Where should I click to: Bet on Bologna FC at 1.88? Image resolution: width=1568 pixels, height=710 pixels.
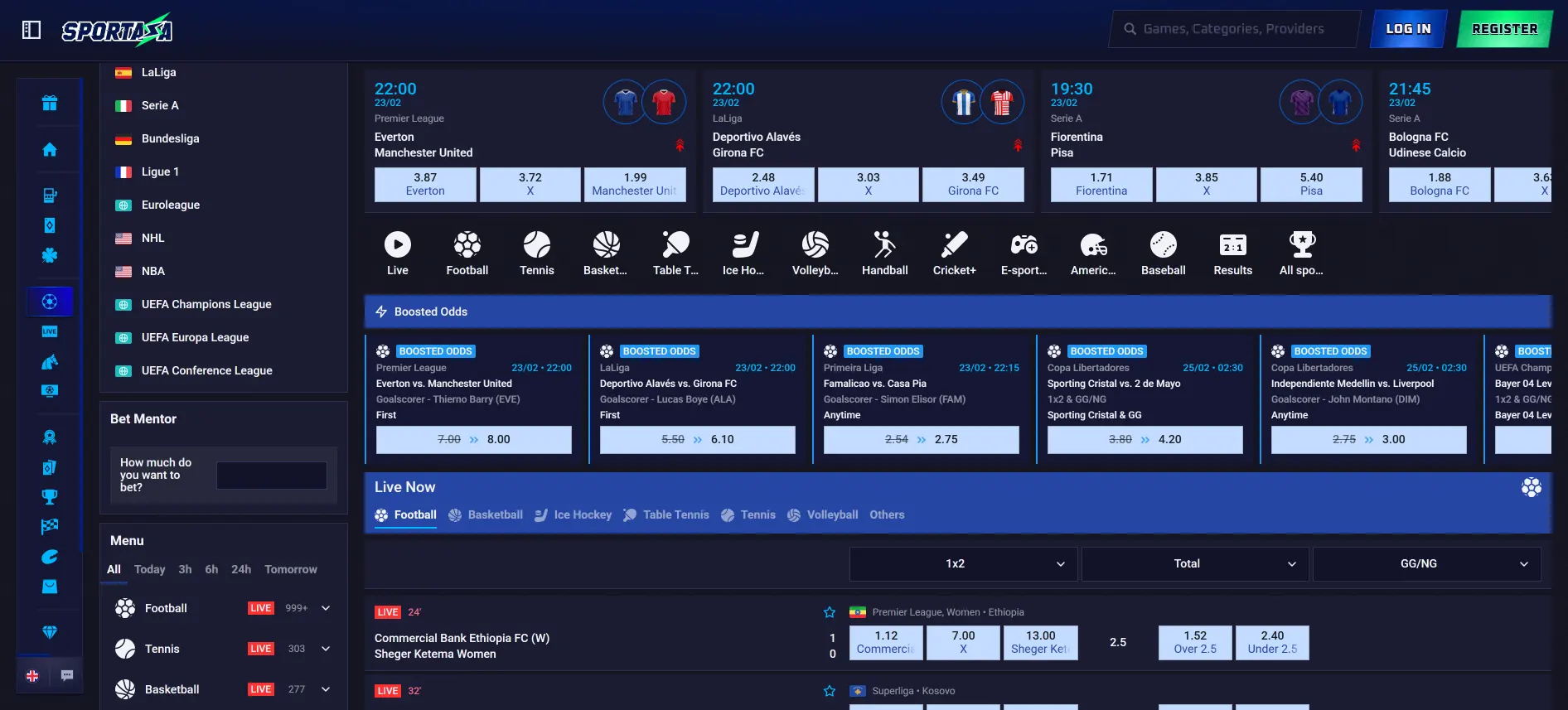1440,185
